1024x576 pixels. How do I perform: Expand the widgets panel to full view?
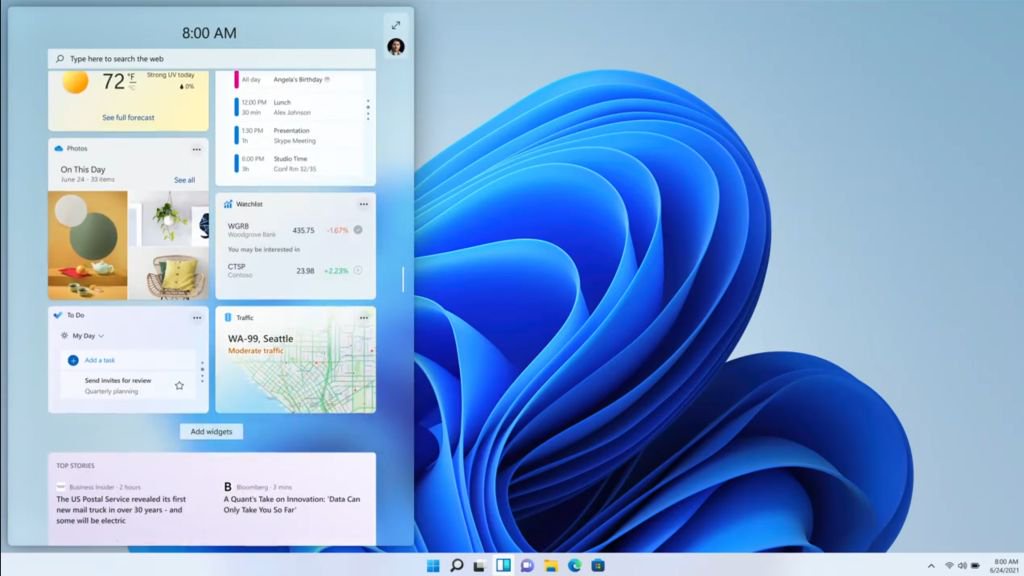point(396,25)
